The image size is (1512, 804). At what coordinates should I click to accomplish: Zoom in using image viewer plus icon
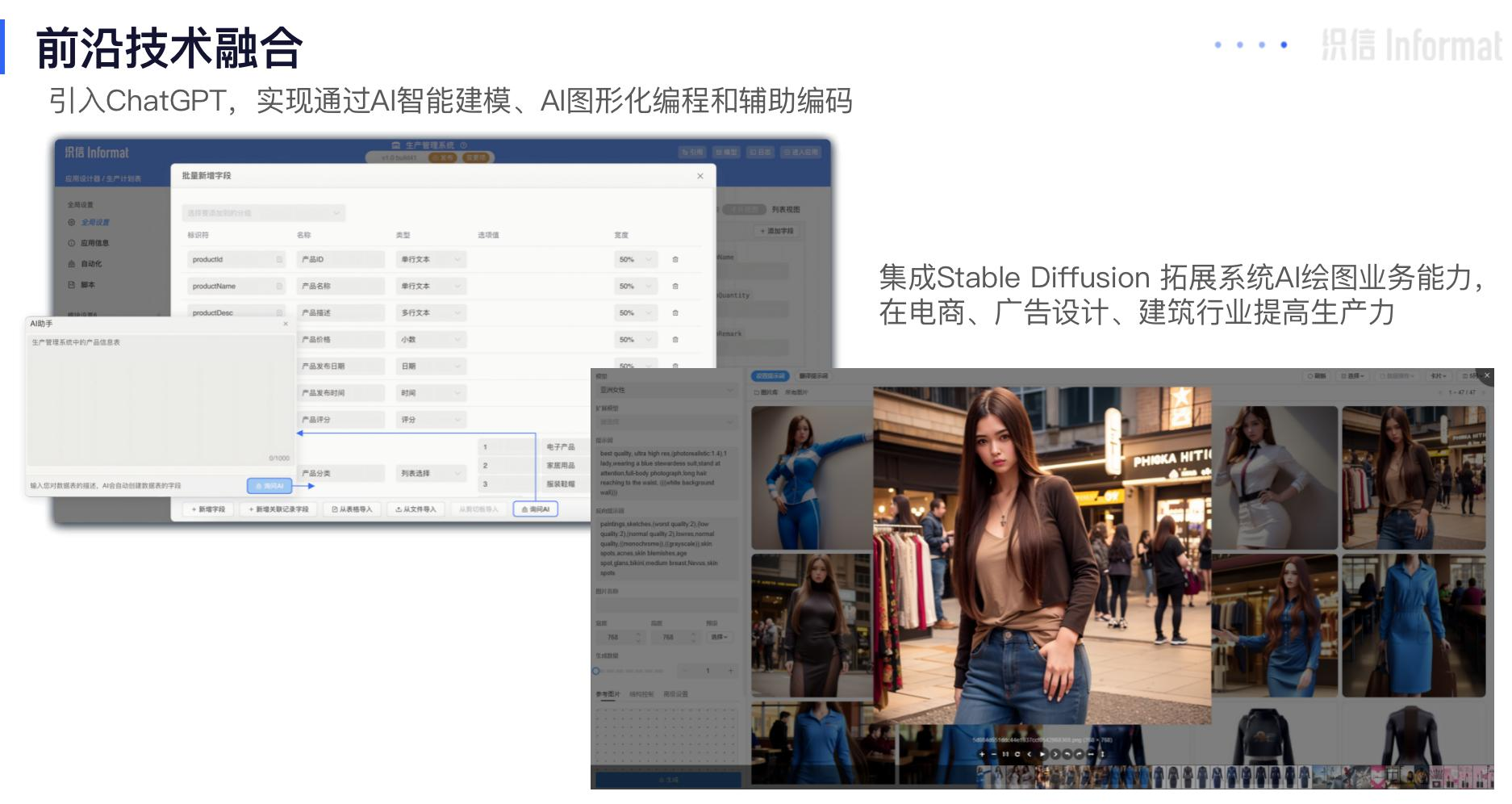tap(982, 754)
